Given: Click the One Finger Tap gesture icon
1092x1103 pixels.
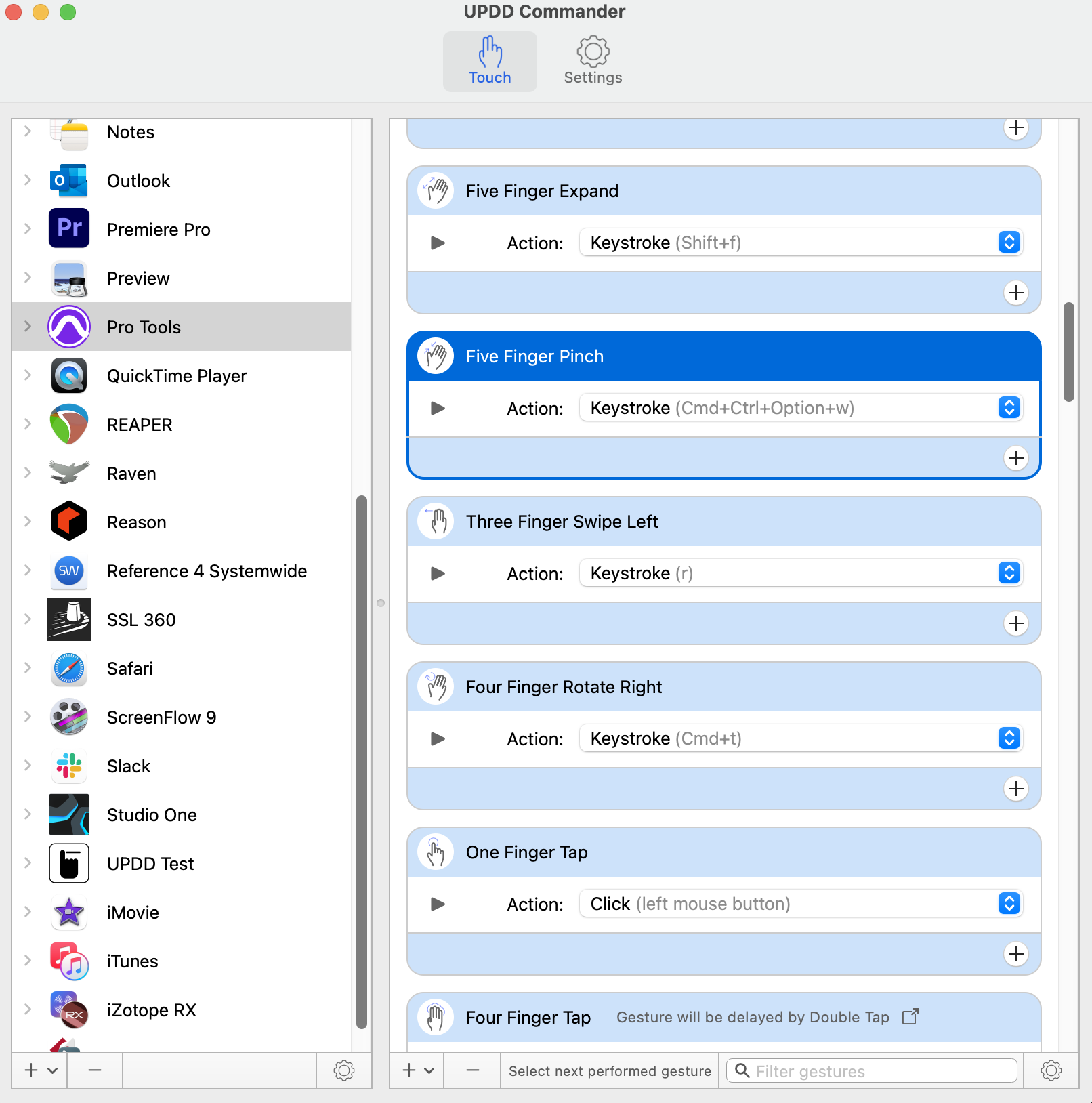Looking at the screenshot, I should [436, 852].
